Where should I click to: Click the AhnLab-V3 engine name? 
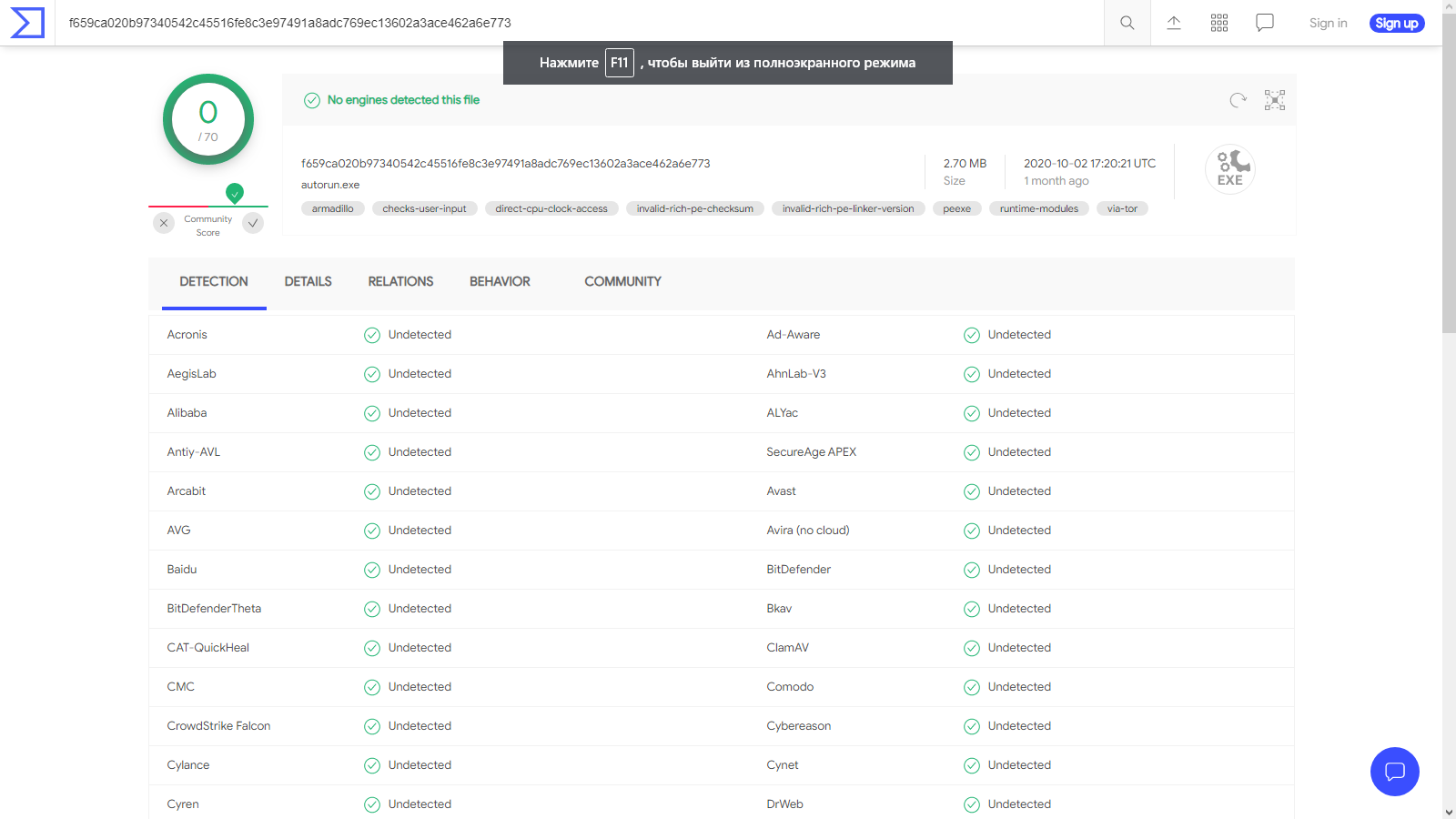[x=796, y=374]
